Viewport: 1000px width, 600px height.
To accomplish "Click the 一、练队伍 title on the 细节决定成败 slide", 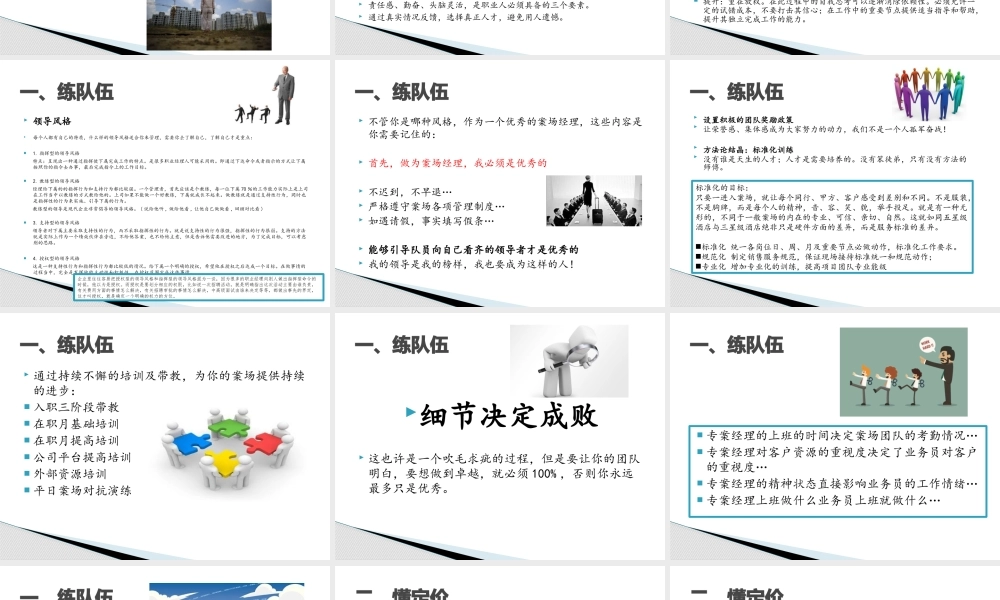I will (402, 345).
